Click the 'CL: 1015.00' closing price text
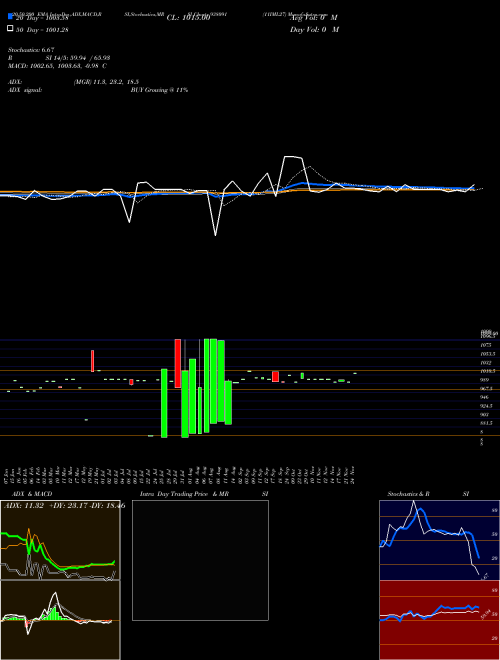 point(188,18)
